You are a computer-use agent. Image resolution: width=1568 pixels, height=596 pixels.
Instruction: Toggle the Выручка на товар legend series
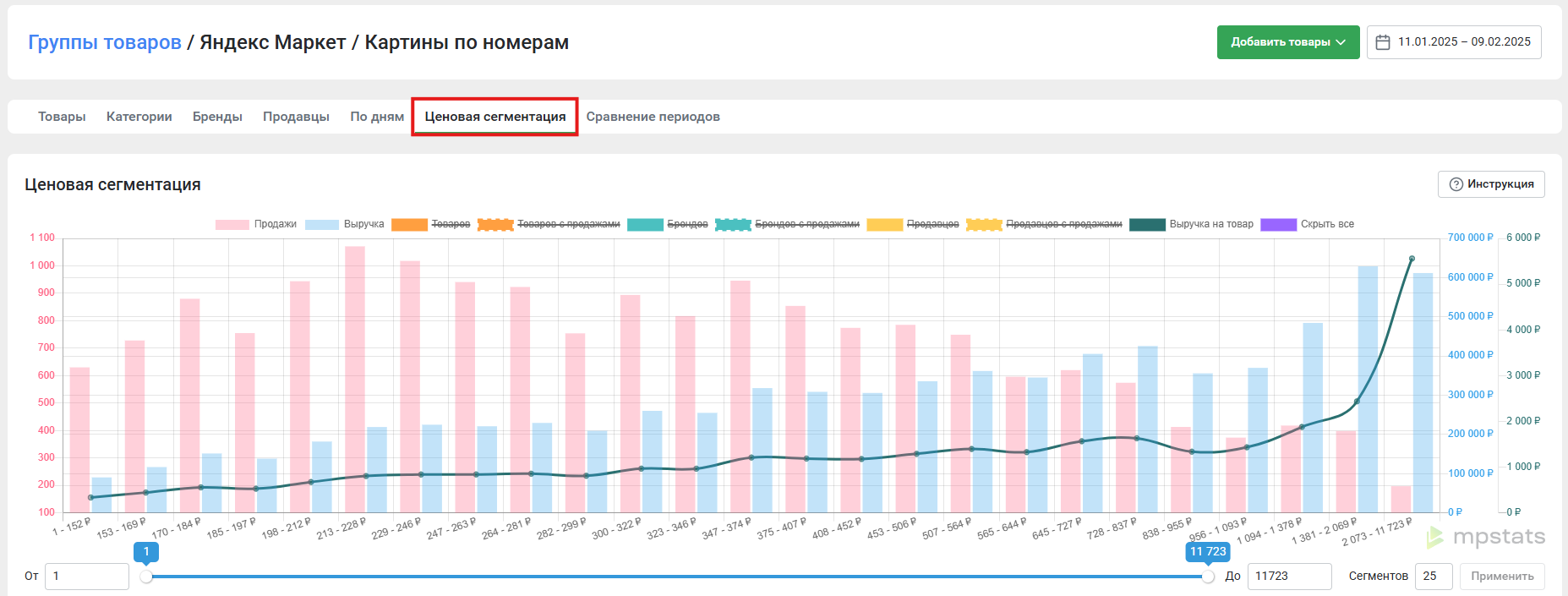[1192, 224]
